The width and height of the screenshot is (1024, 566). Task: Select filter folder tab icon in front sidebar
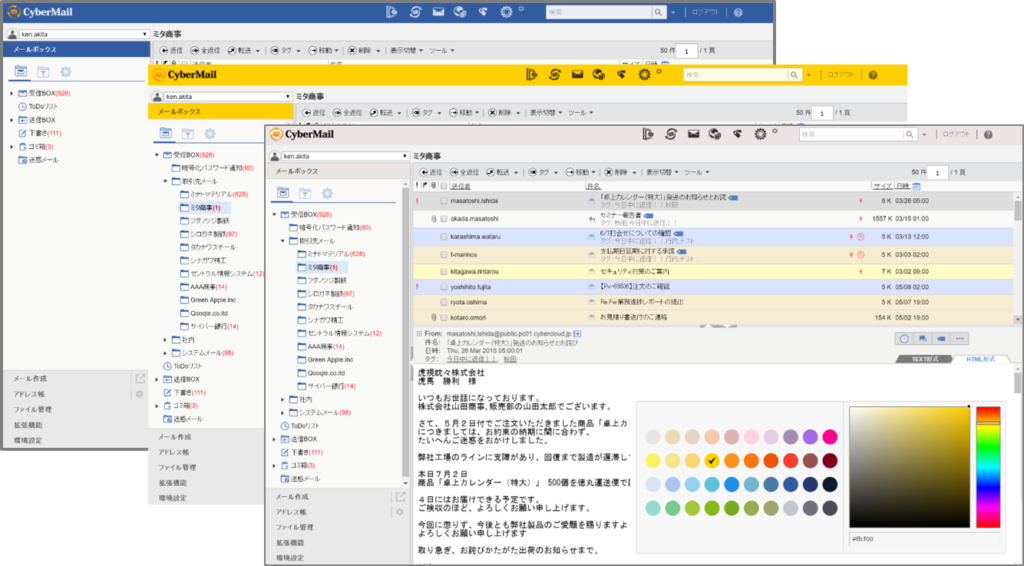point(305,193)
